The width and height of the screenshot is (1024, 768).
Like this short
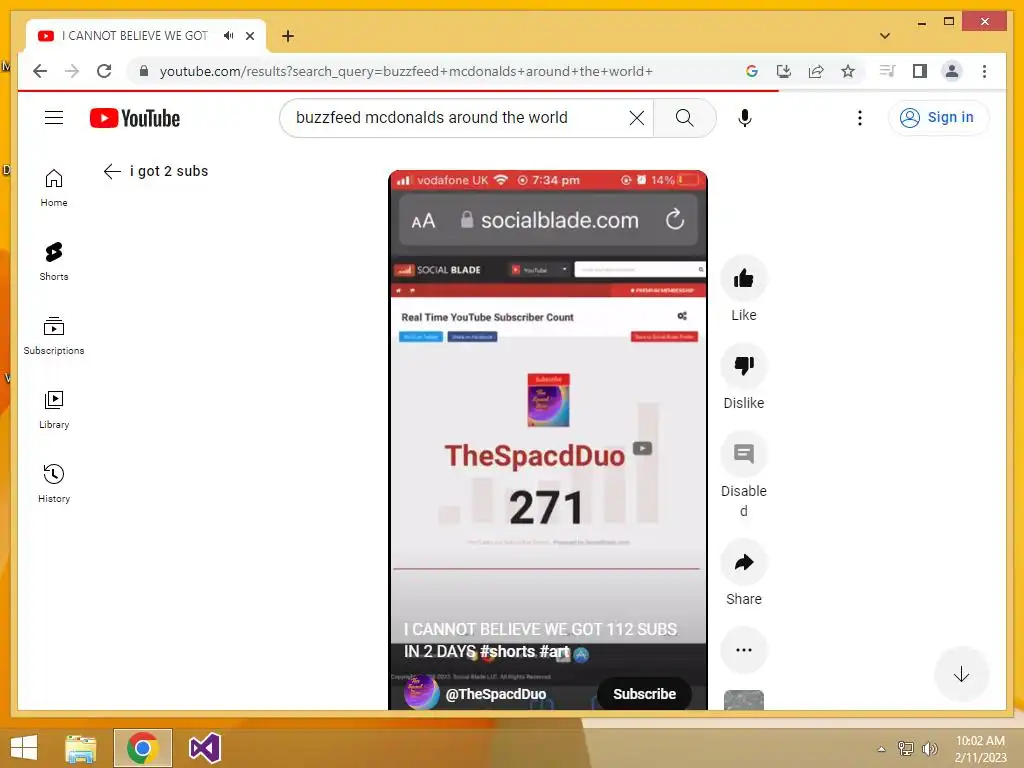tap(743, 279)
